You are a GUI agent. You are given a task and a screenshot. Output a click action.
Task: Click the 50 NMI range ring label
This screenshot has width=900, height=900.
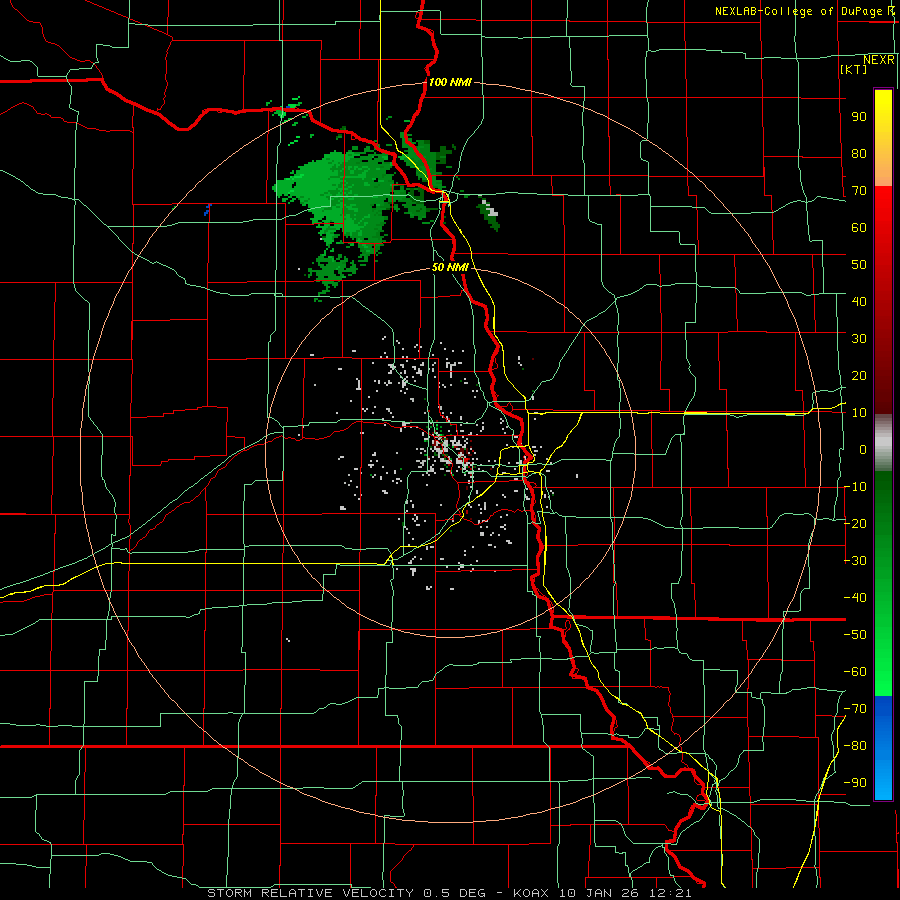point(450,267)
